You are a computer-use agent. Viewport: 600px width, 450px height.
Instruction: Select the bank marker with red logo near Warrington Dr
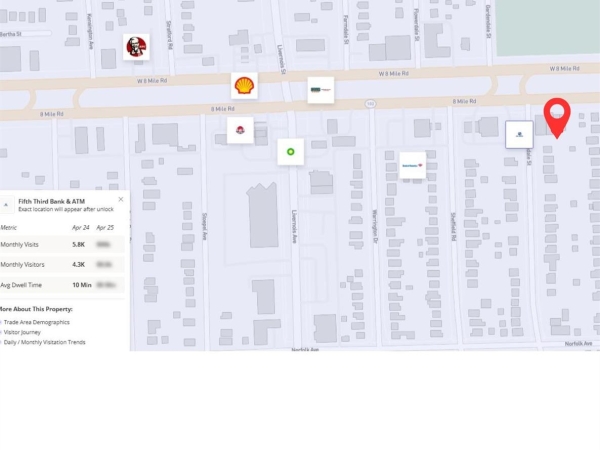coord(412,165)
